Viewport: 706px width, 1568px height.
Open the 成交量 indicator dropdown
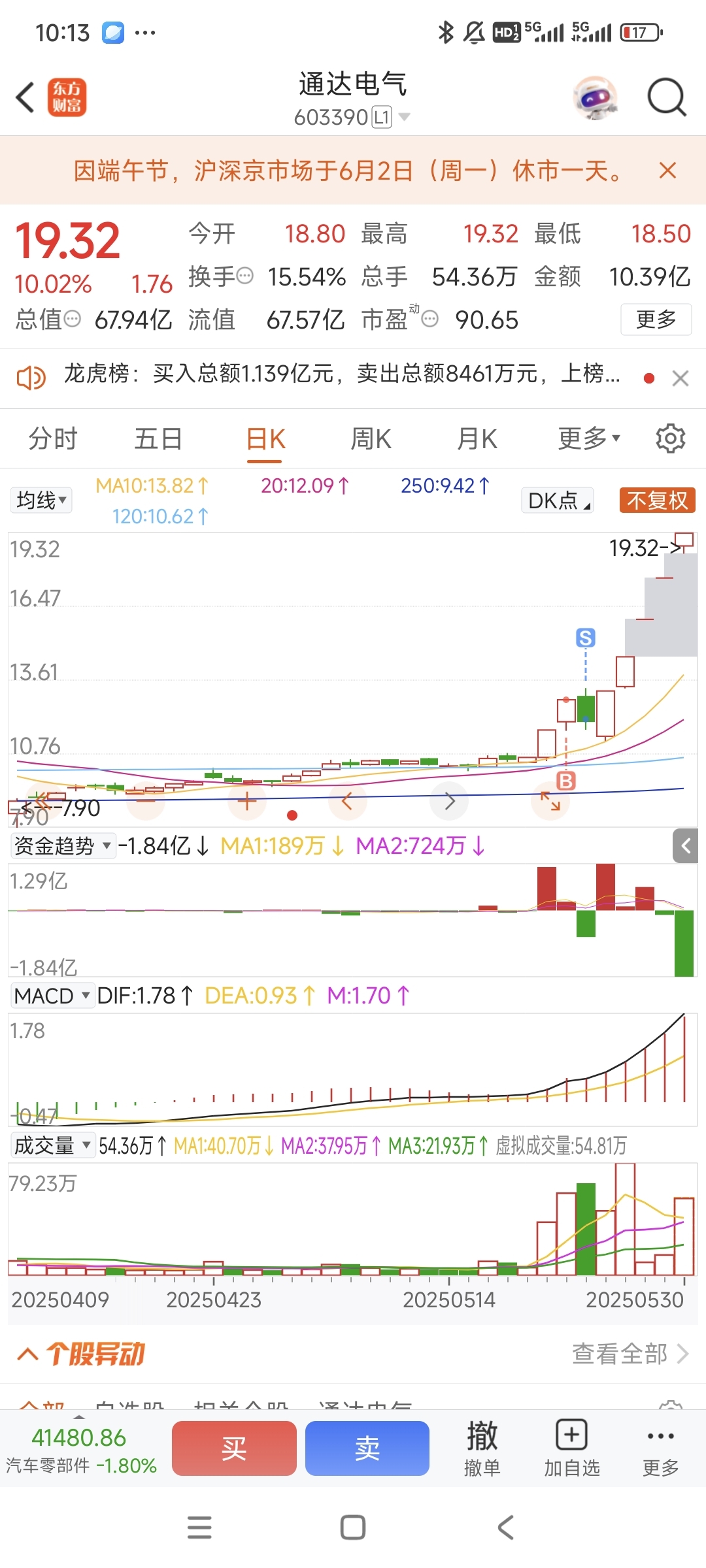pyautogui.click(x=52, y=1145)
